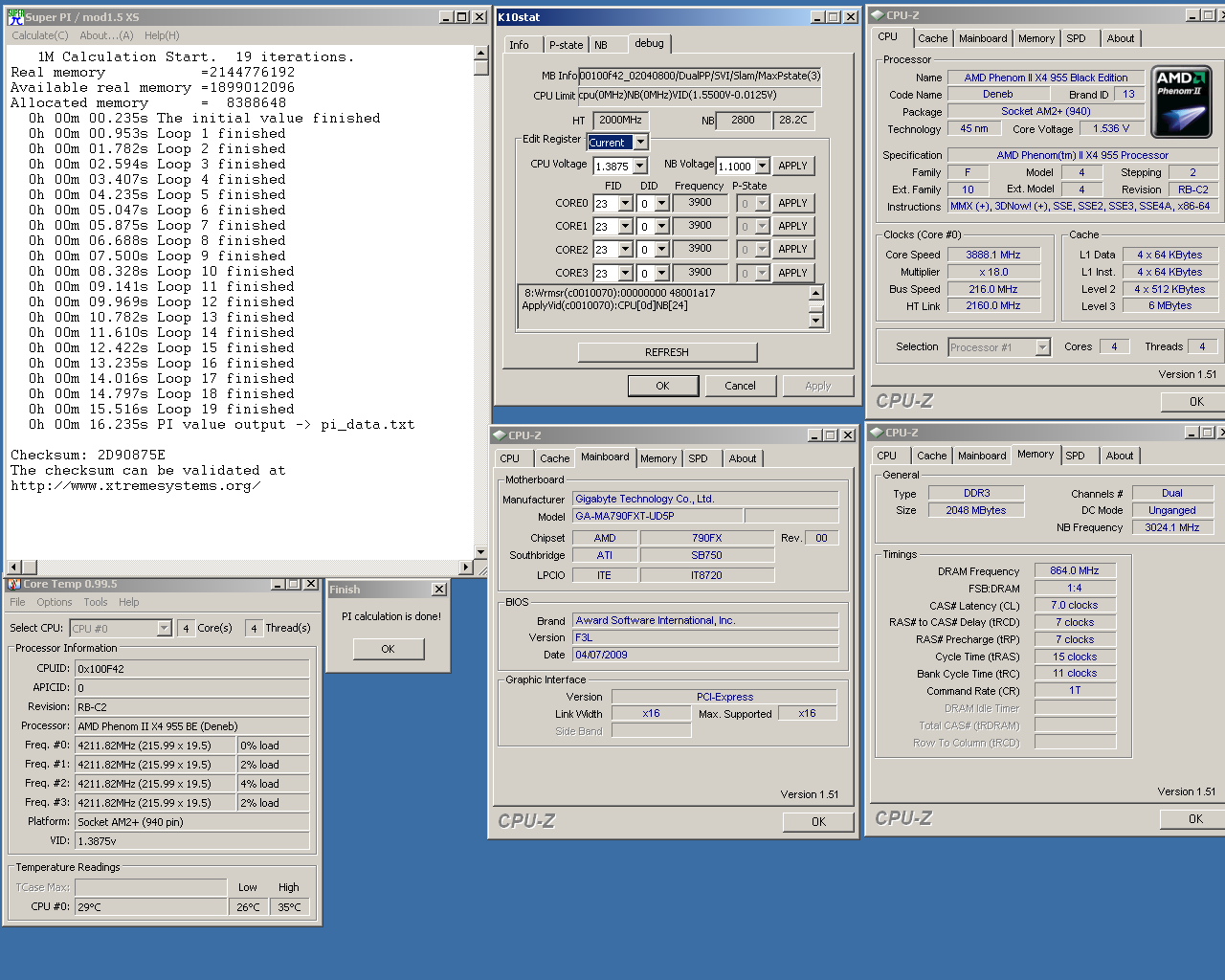Click the NB Frequency value 3024.1 MHz
Screen dimensions: 1225x980
click(x=1172, y=527)
